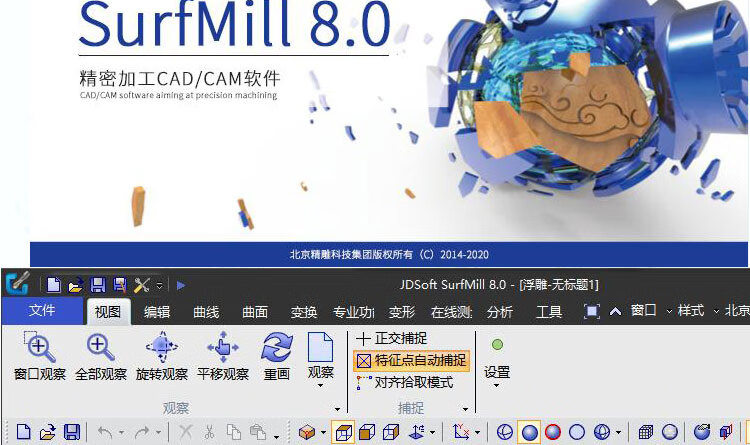750x445 pixels.
Task: Open the 文件 menu
Action: coord(42,311)
